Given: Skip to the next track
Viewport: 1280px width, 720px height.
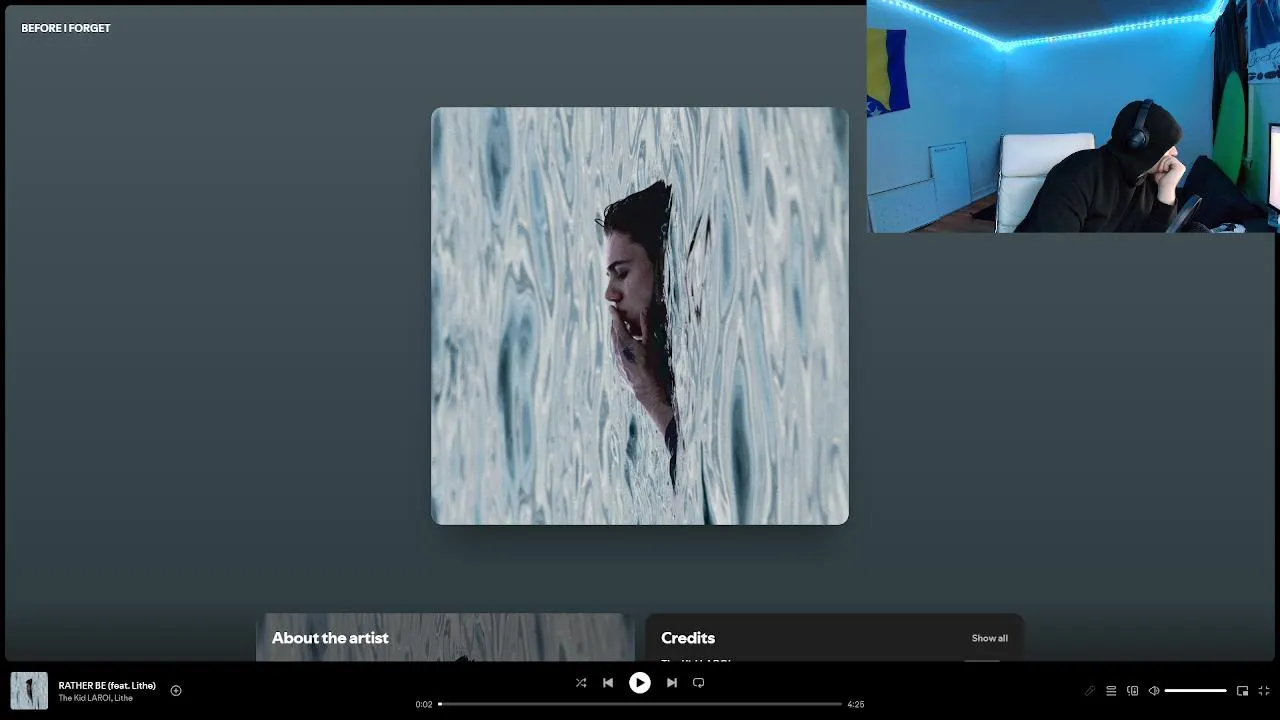Looking at the screenshot, I should pyautogui.click(x=672, y=683).
